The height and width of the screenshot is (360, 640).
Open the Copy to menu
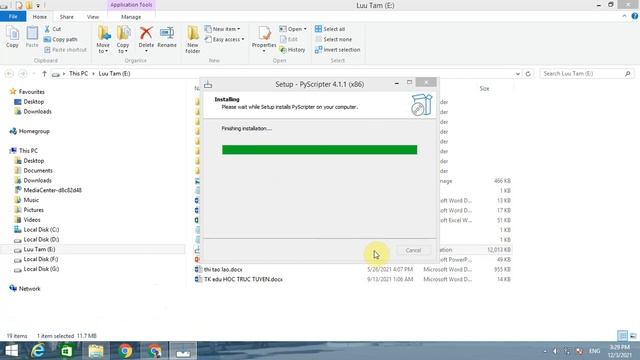[123, 40]
